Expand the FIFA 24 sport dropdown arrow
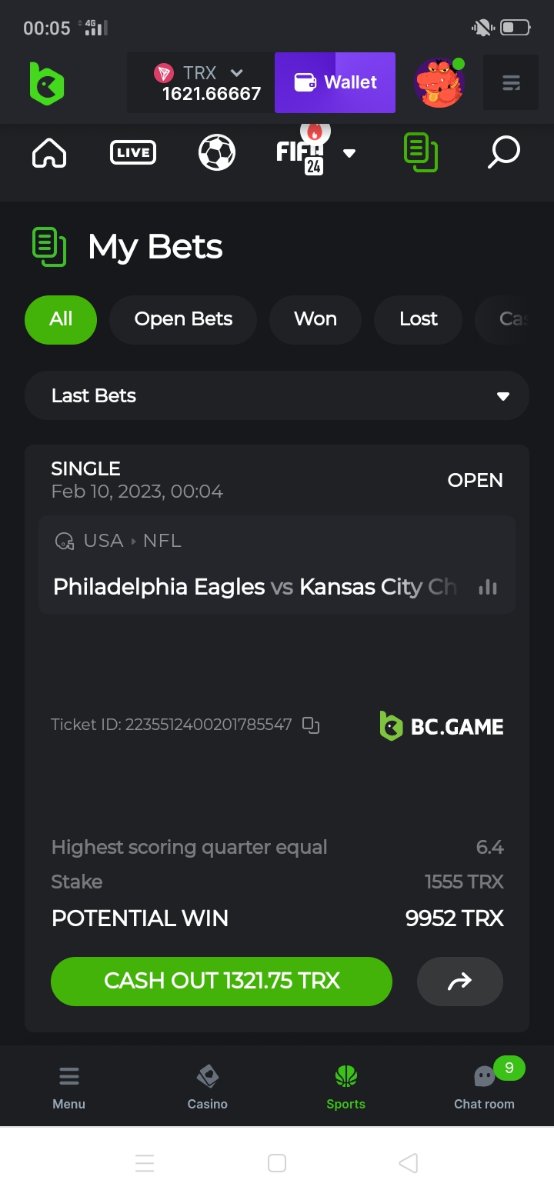Viewport: 554px width, 1200px height. click(x=349, y=153)
